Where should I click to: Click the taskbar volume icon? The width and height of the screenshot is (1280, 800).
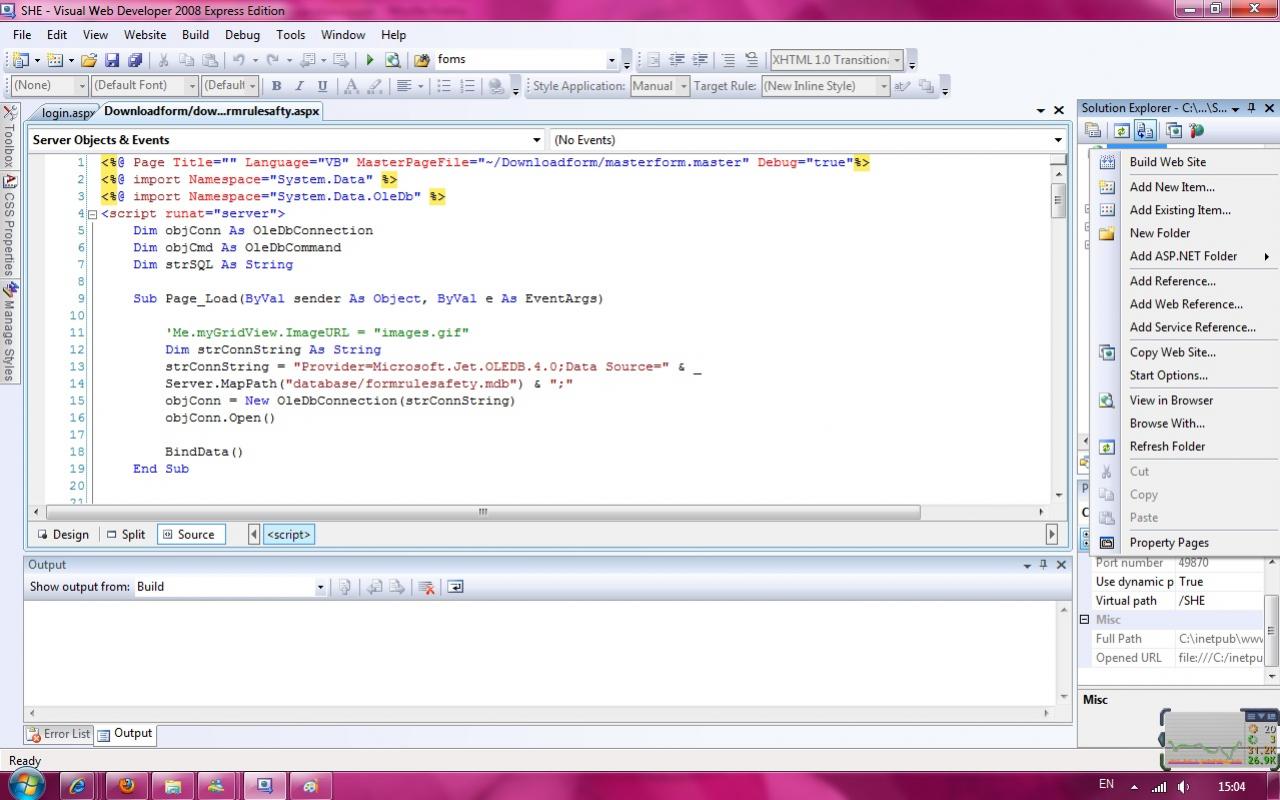point(1184,786)
